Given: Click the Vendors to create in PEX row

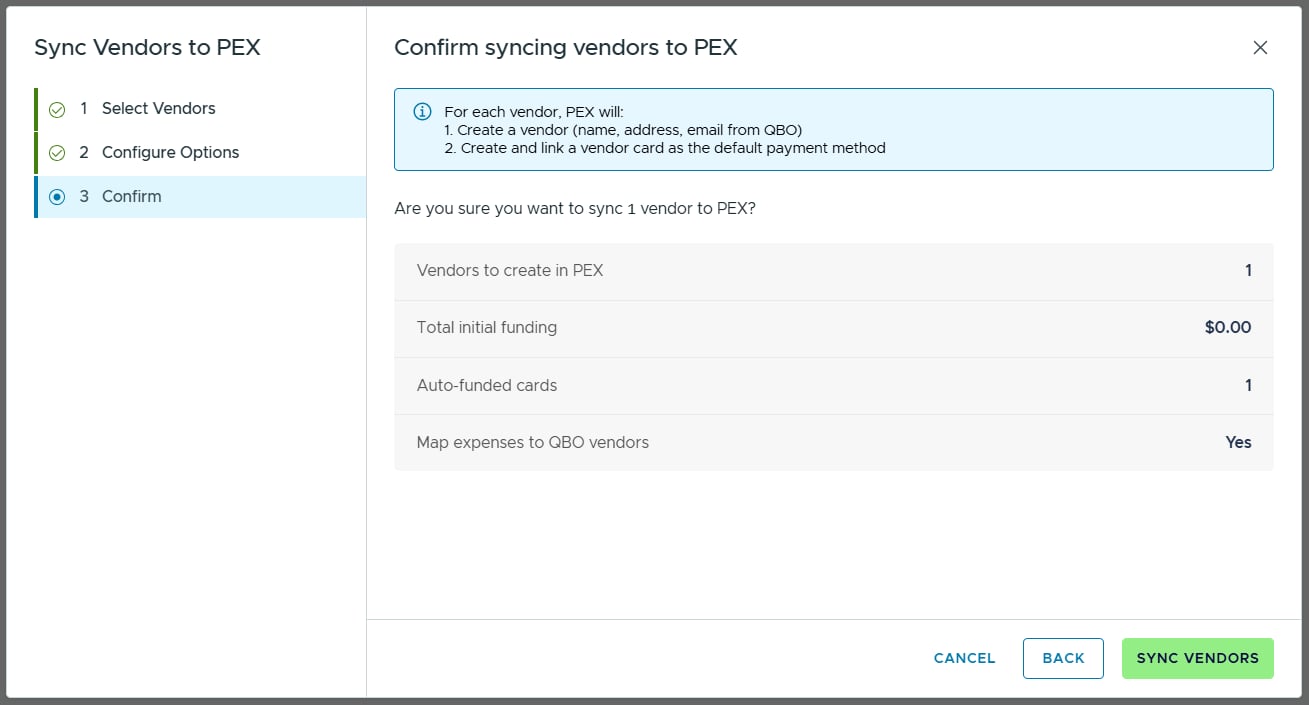Looking at the screenshot, I should [834, 271].
